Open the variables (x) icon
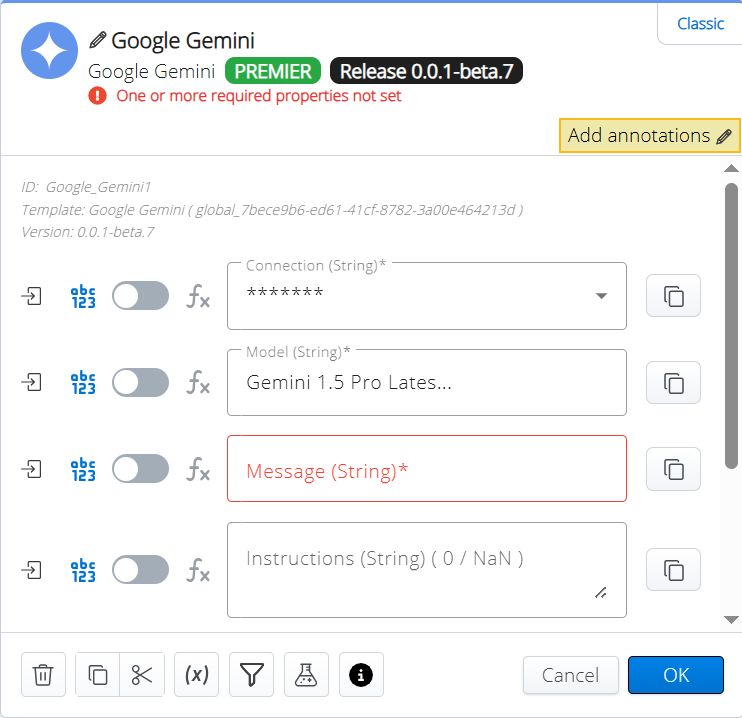This screenshot has height=718, width=742. pyautogui.click(x=197, y=675)
